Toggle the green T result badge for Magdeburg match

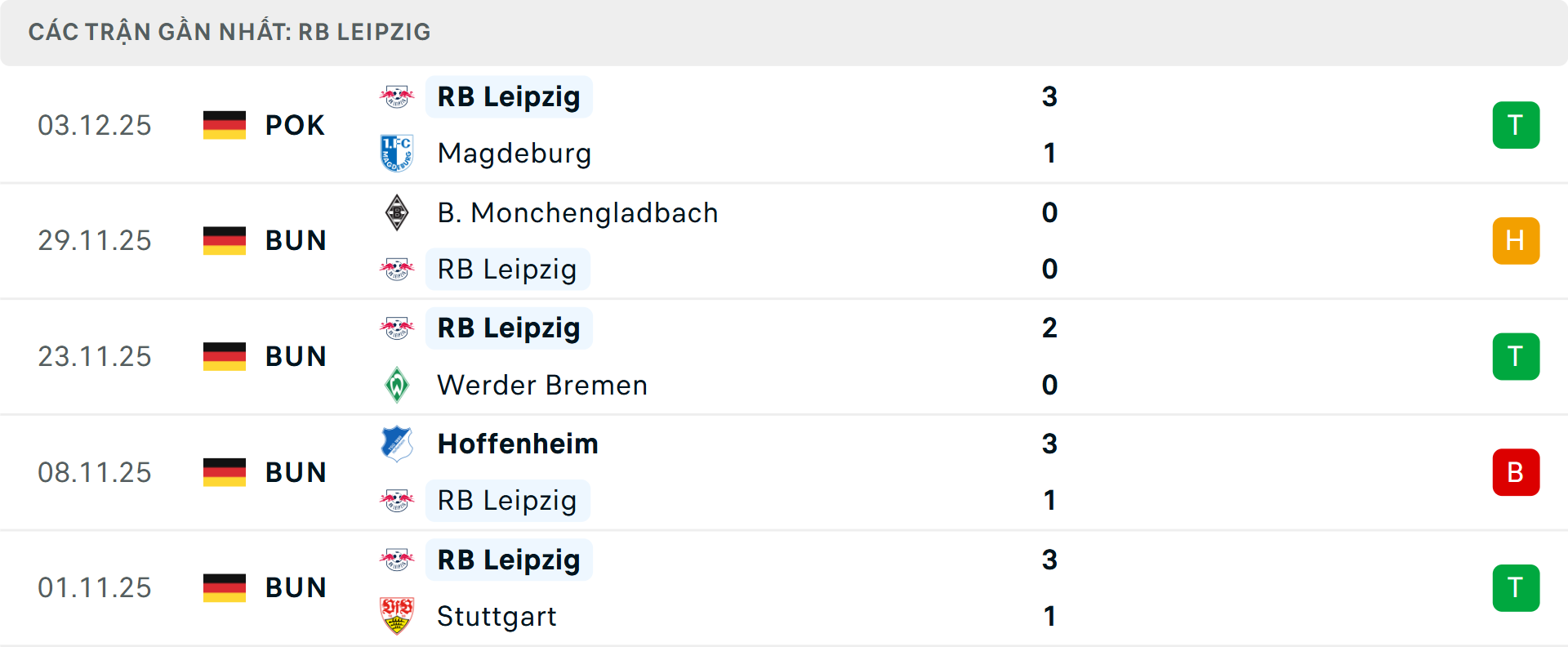point(1516,125)
